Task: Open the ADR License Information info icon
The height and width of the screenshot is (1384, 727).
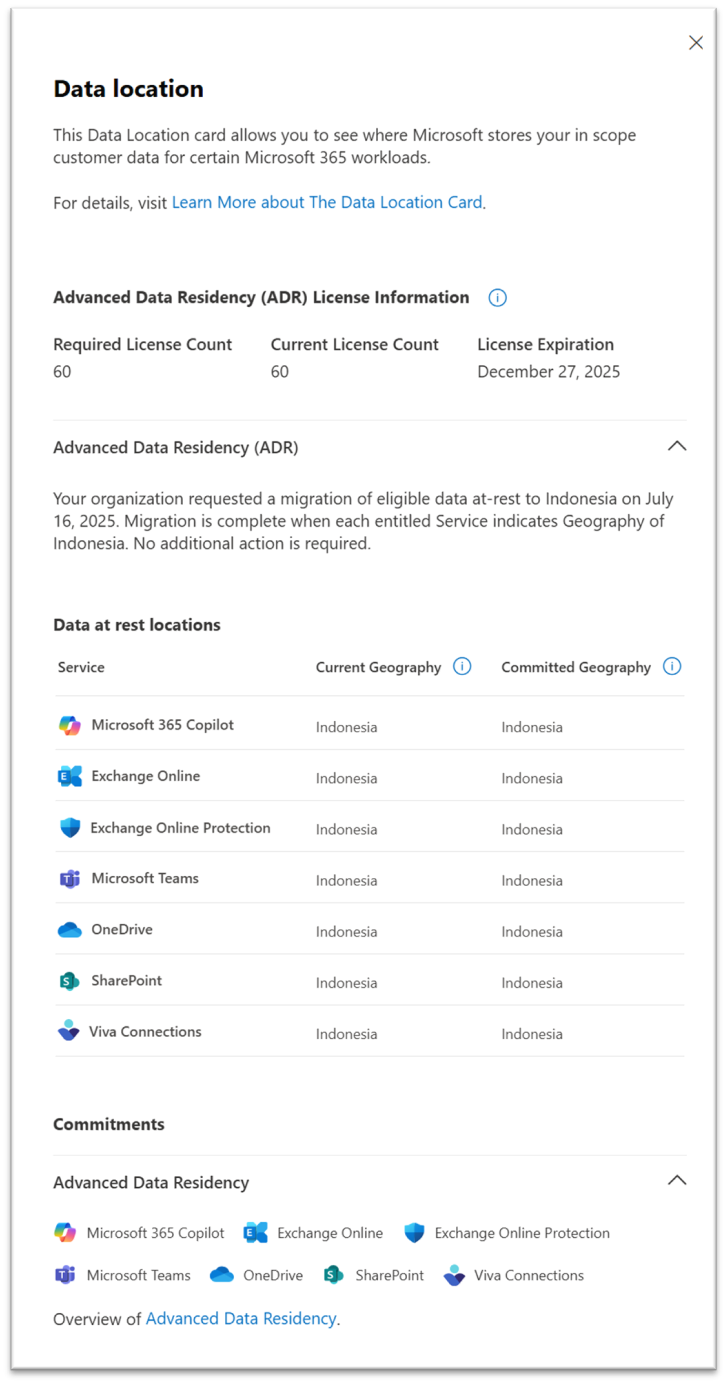Action: pos(497,297)
